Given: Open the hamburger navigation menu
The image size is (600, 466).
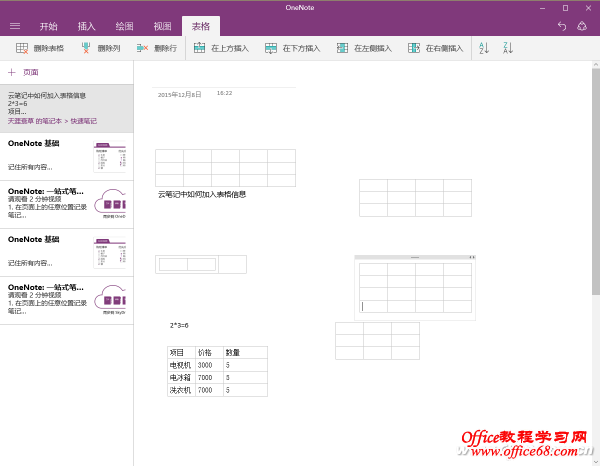Looking at the screenshot, I should [x=13, y=26].
